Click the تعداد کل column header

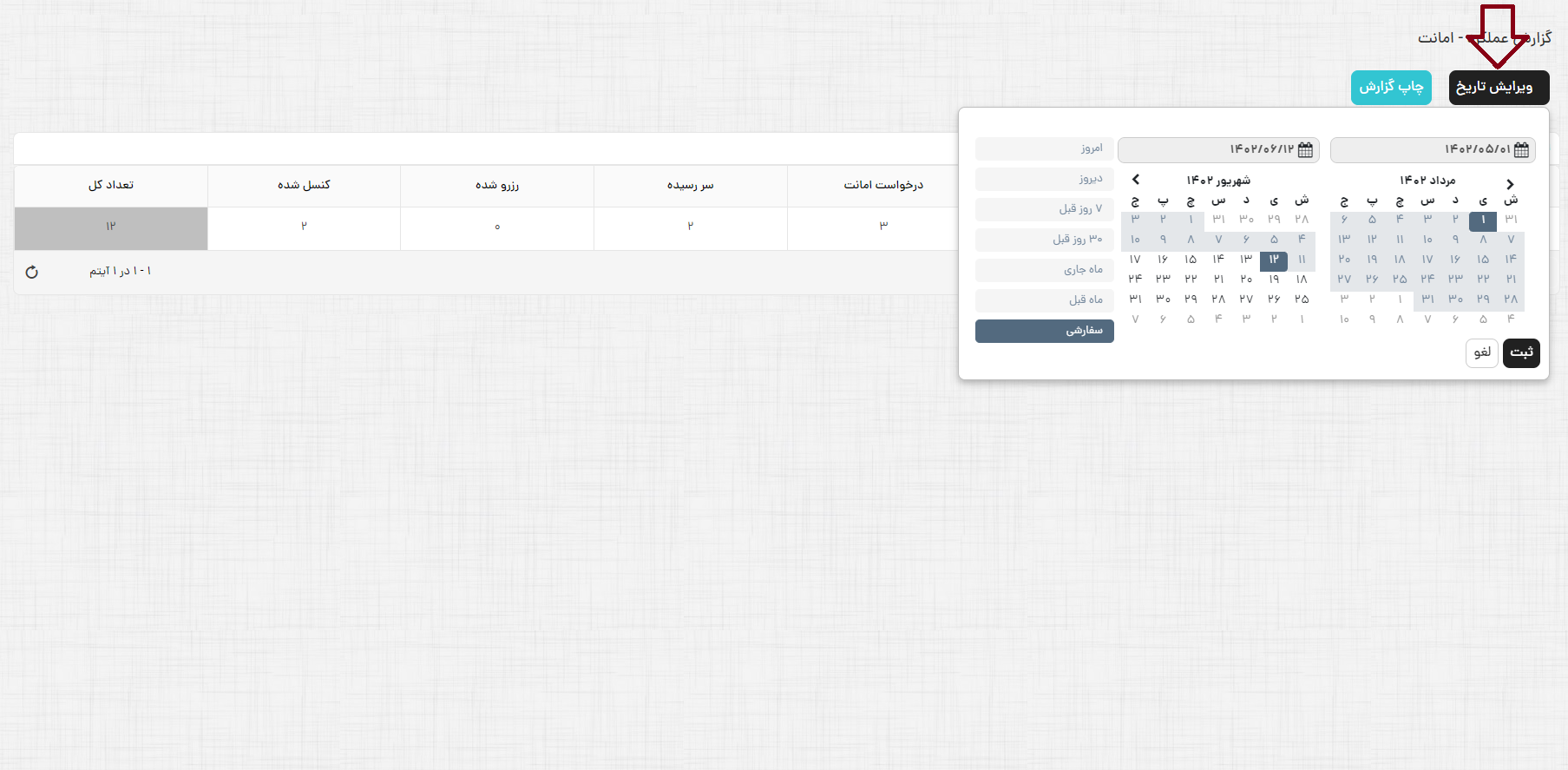(111, 186)
